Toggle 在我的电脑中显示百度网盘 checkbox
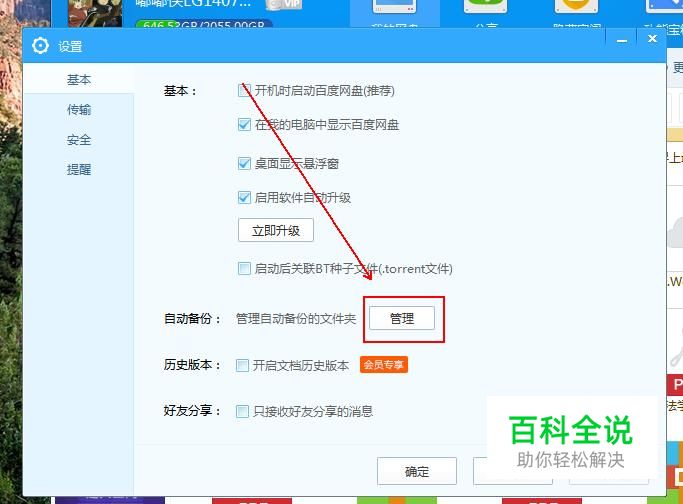 click(244, 125)
